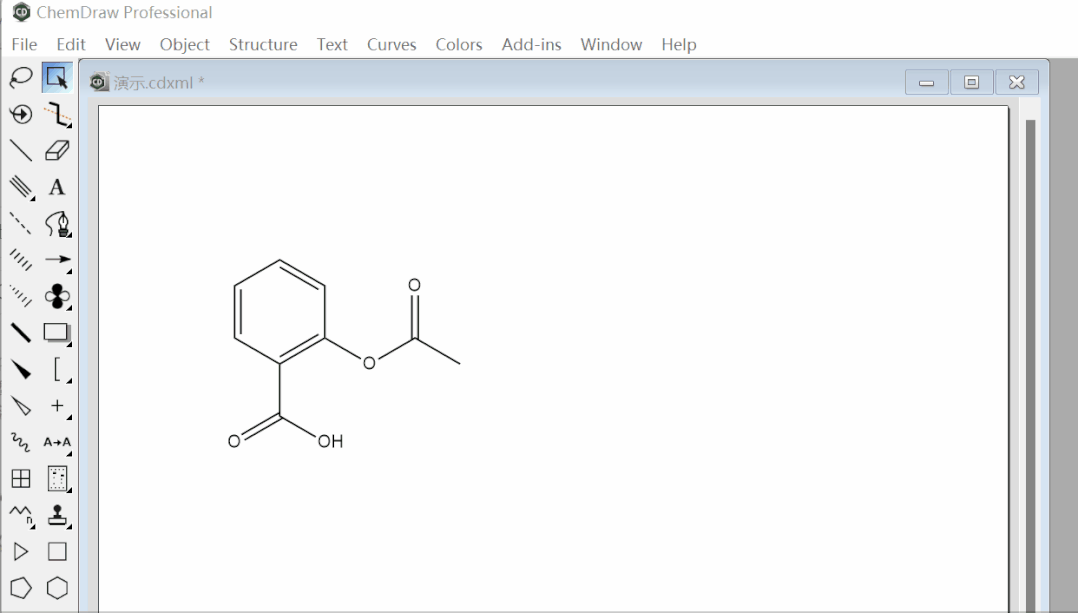
Task: Select the Multiple Bonds tool
Action: tap(21, 187)
